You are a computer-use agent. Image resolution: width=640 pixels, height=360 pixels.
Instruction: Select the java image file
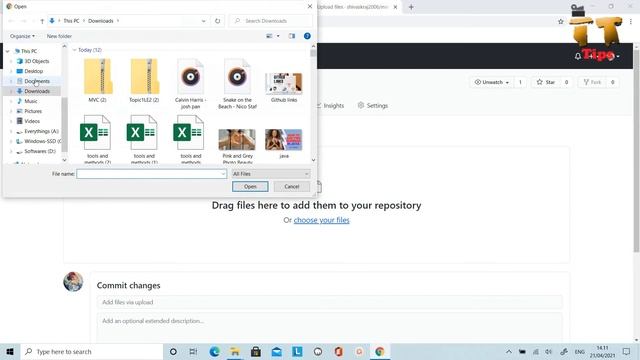[x=284, y=143]
